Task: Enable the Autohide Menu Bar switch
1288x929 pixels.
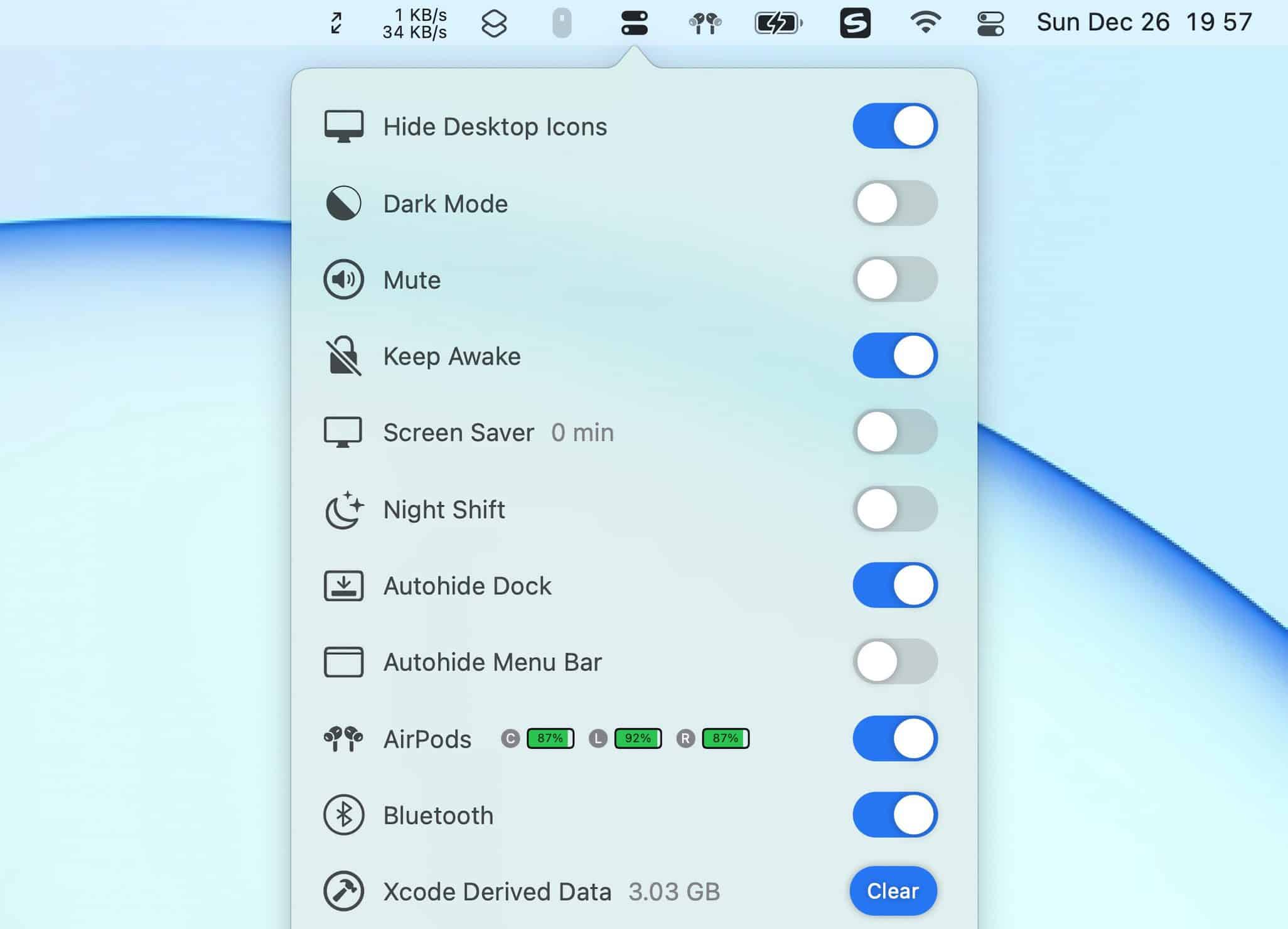Action: pos(895,662)
